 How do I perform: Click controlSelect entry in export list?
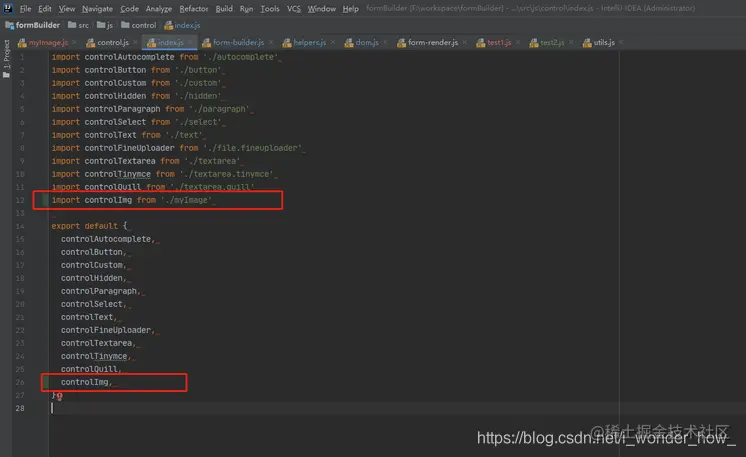point(93,304)
